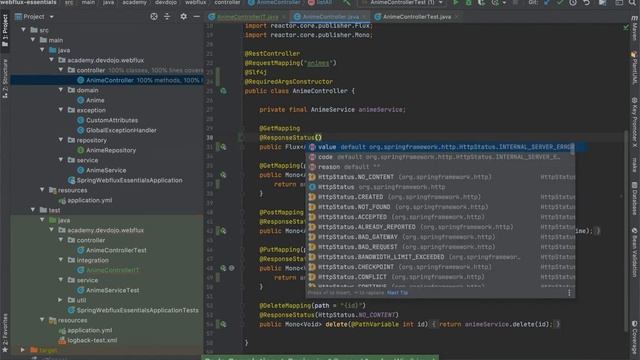This screenshot has height=360, width=640.
Task: Select HttpStatus.CREATED completion
Action: point(441,197)
